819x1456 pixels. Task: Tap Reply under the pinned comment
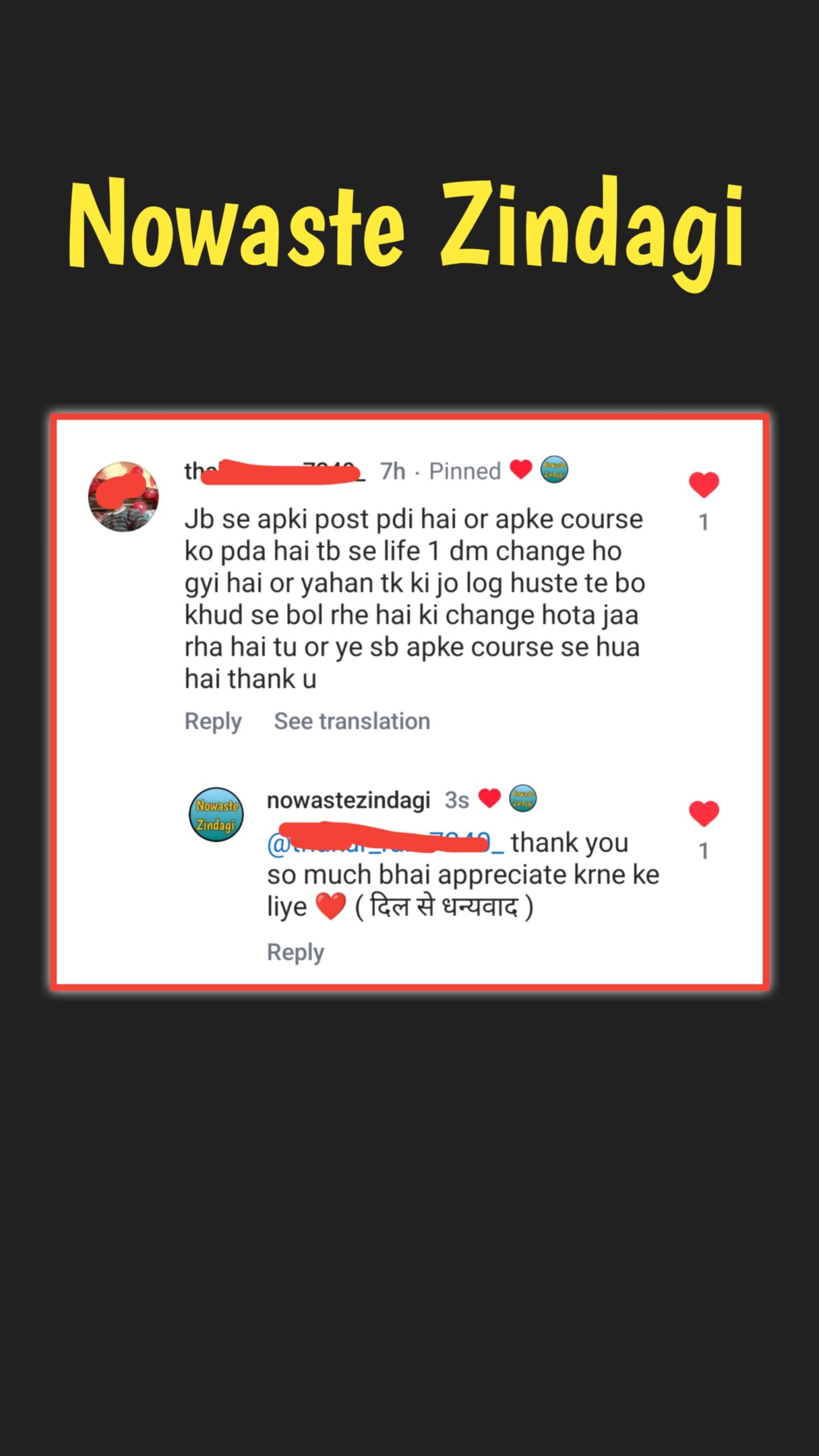pos(213,721)
